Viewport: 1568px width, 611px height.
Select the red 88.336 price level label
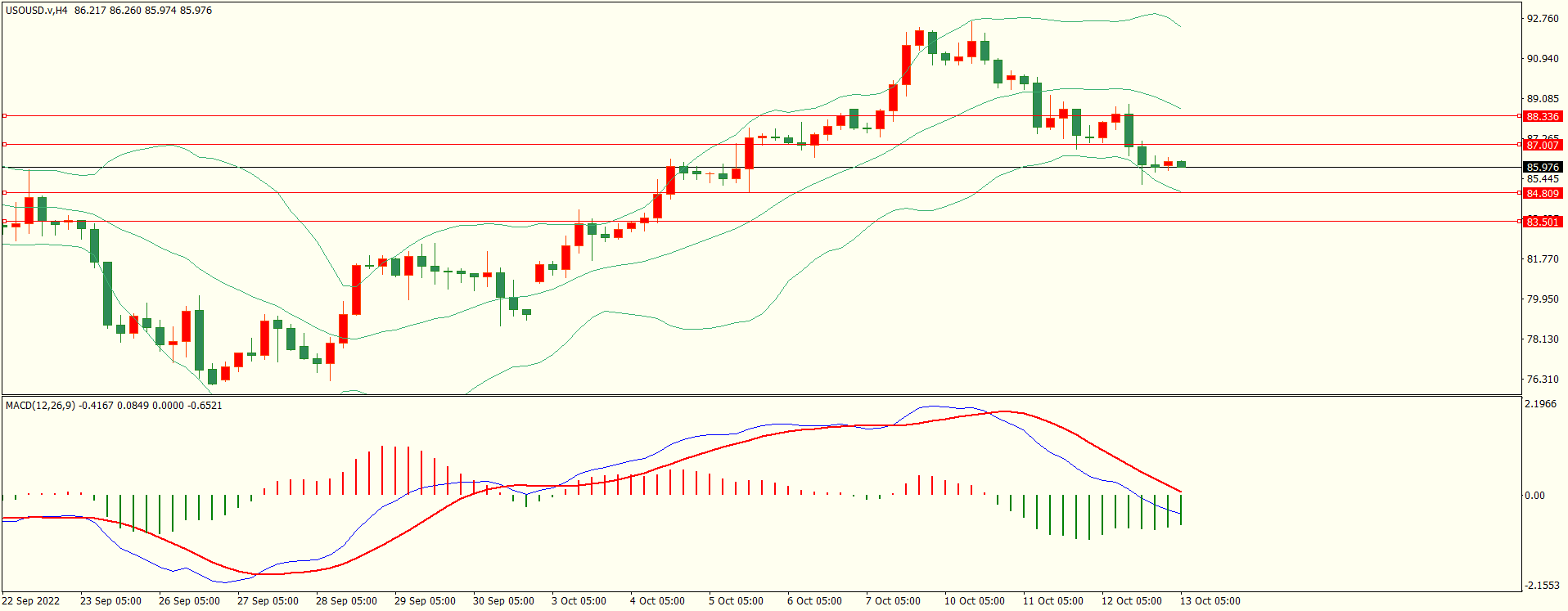(x=1543, y=116)
